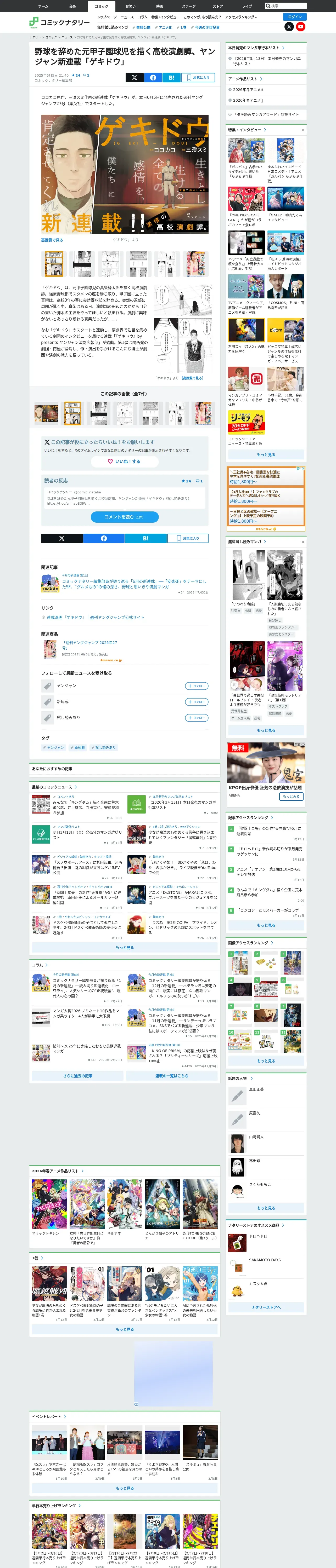Viewport: 336px width, 1568px height.
Task: Click the Amazon.co.jp product link
Action: click(111, 660)
